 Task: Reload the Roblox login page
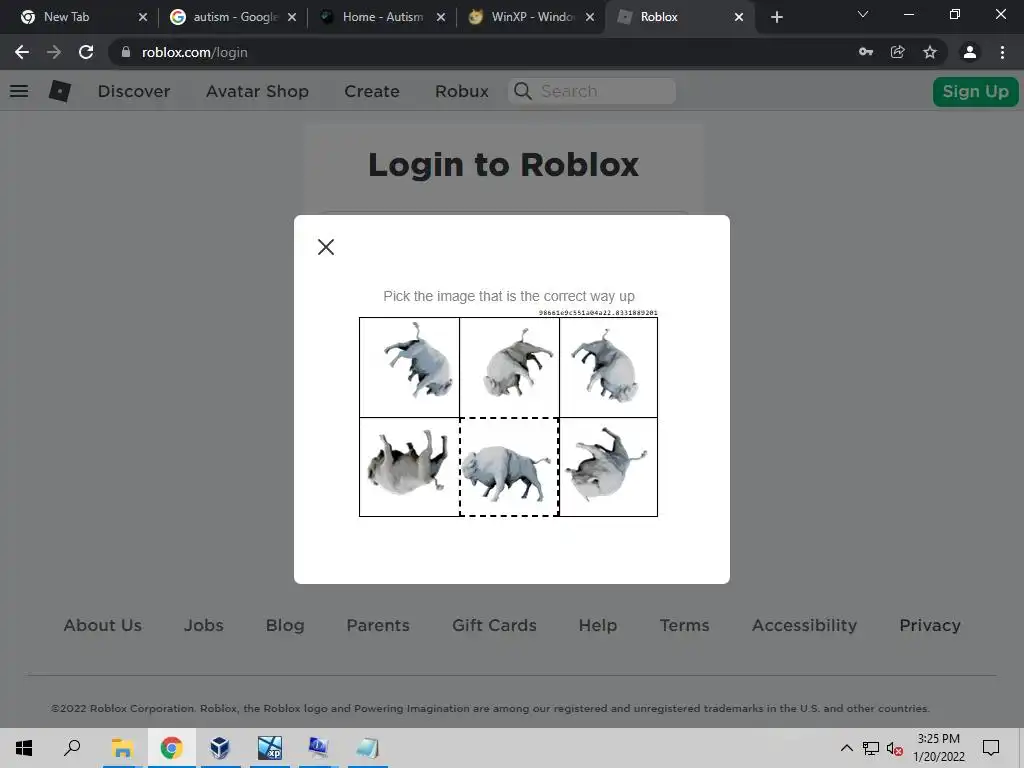pos(86,52)
